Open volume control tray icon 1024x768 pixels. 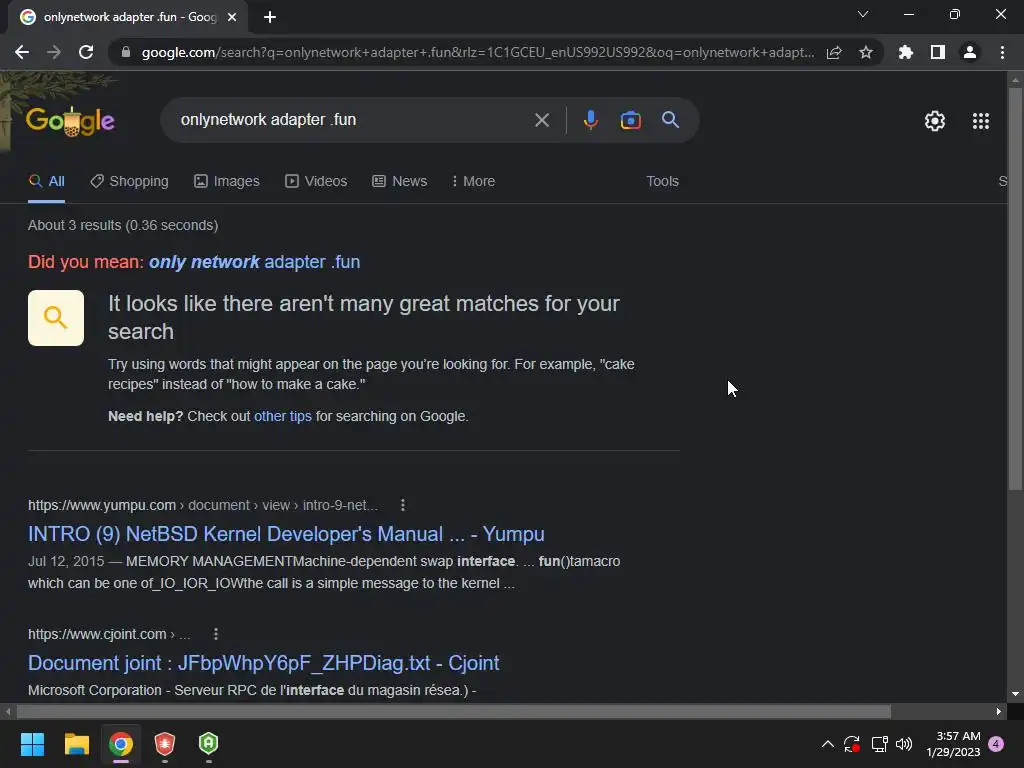click(904, 744)
